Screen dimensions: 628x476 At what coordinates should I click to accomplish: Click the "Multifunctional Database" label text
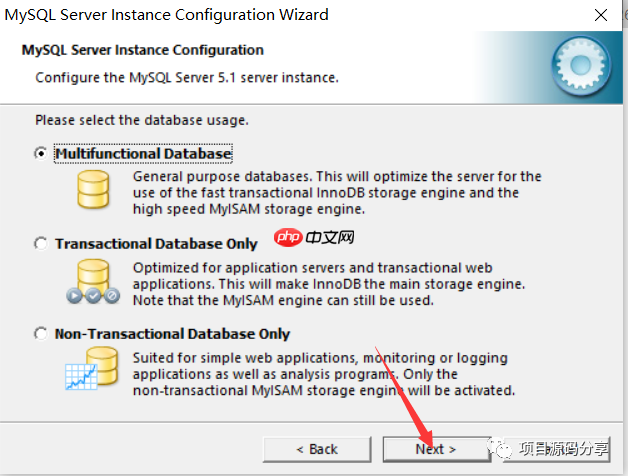point(143,154)
